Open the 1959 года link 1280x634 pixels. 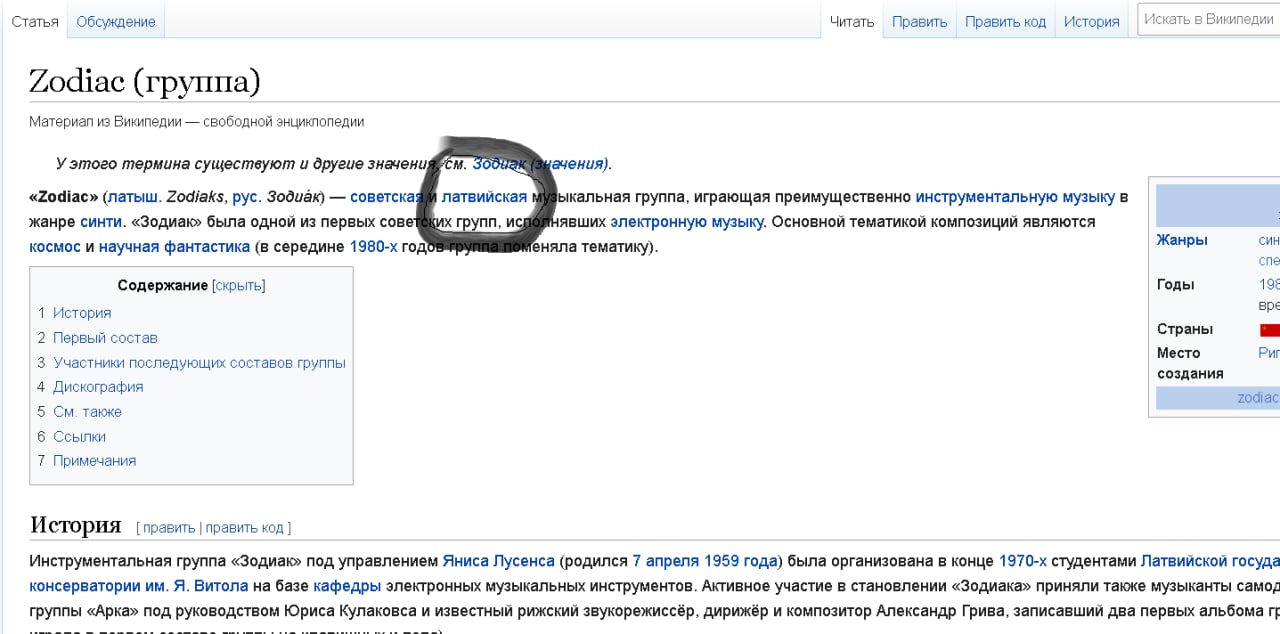741,561
